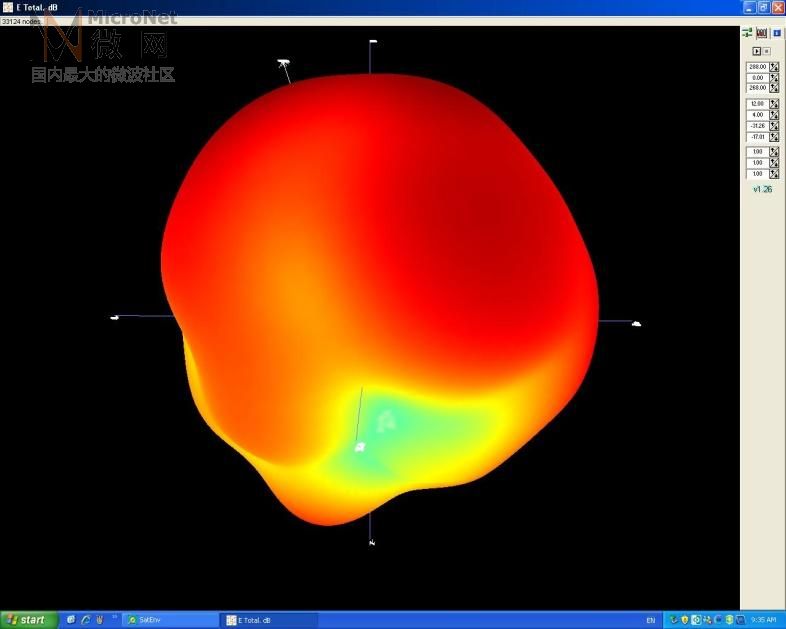Select the 4.00 input field

pos(757,115)
